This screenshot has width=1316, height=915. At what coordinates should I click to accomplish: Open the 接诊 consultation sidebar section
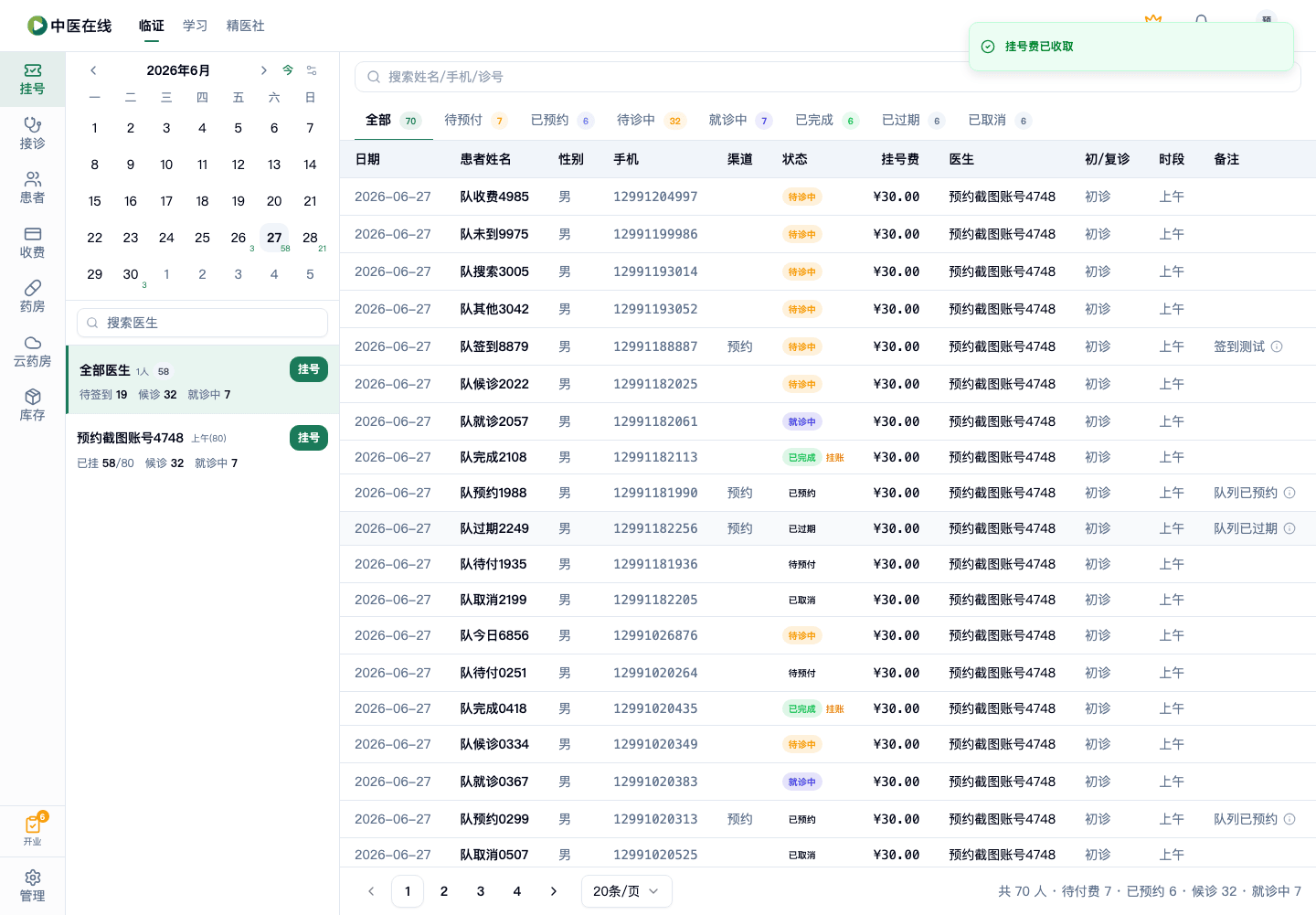(32, 133)
